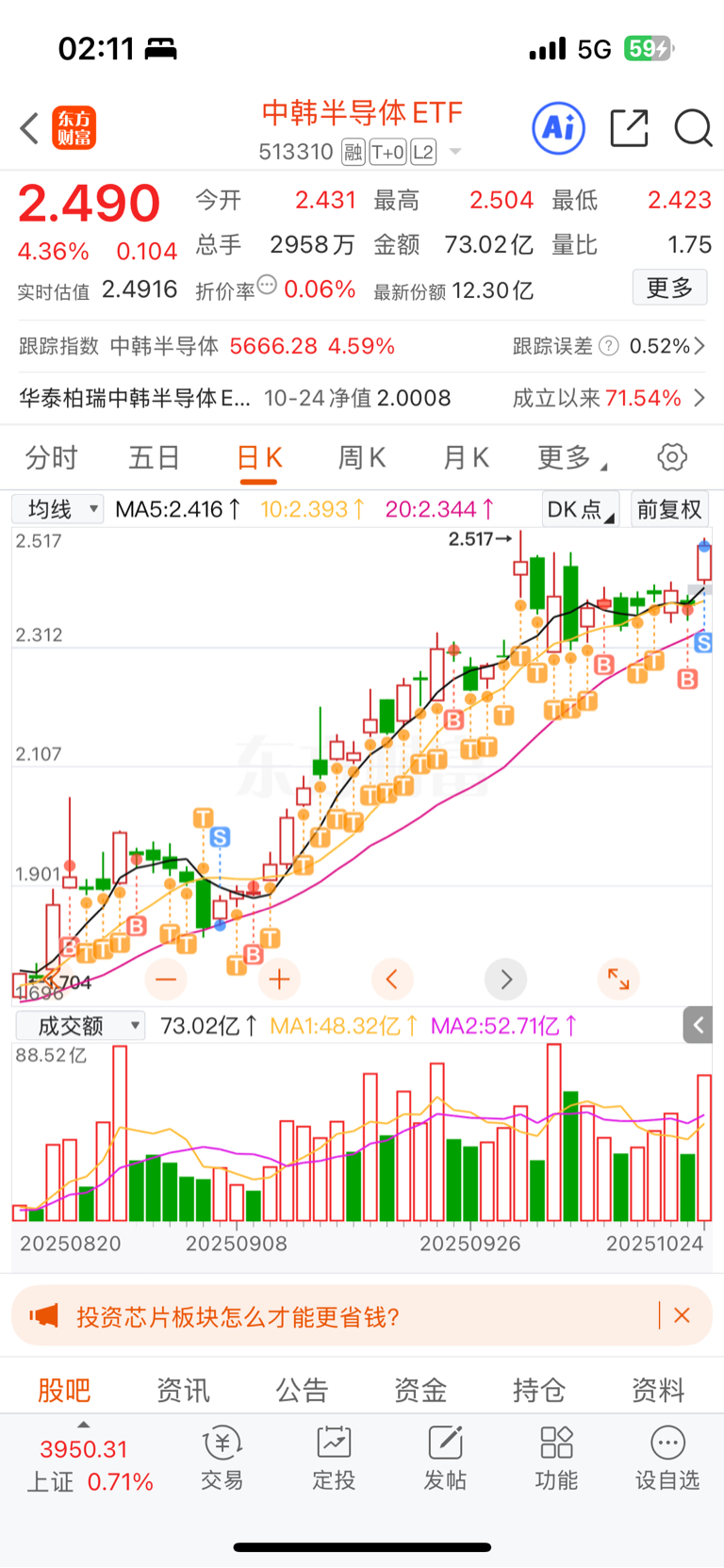The image size is (724, 1568).
Task: Show the 折价率 info icon
Action: (267, 284)
